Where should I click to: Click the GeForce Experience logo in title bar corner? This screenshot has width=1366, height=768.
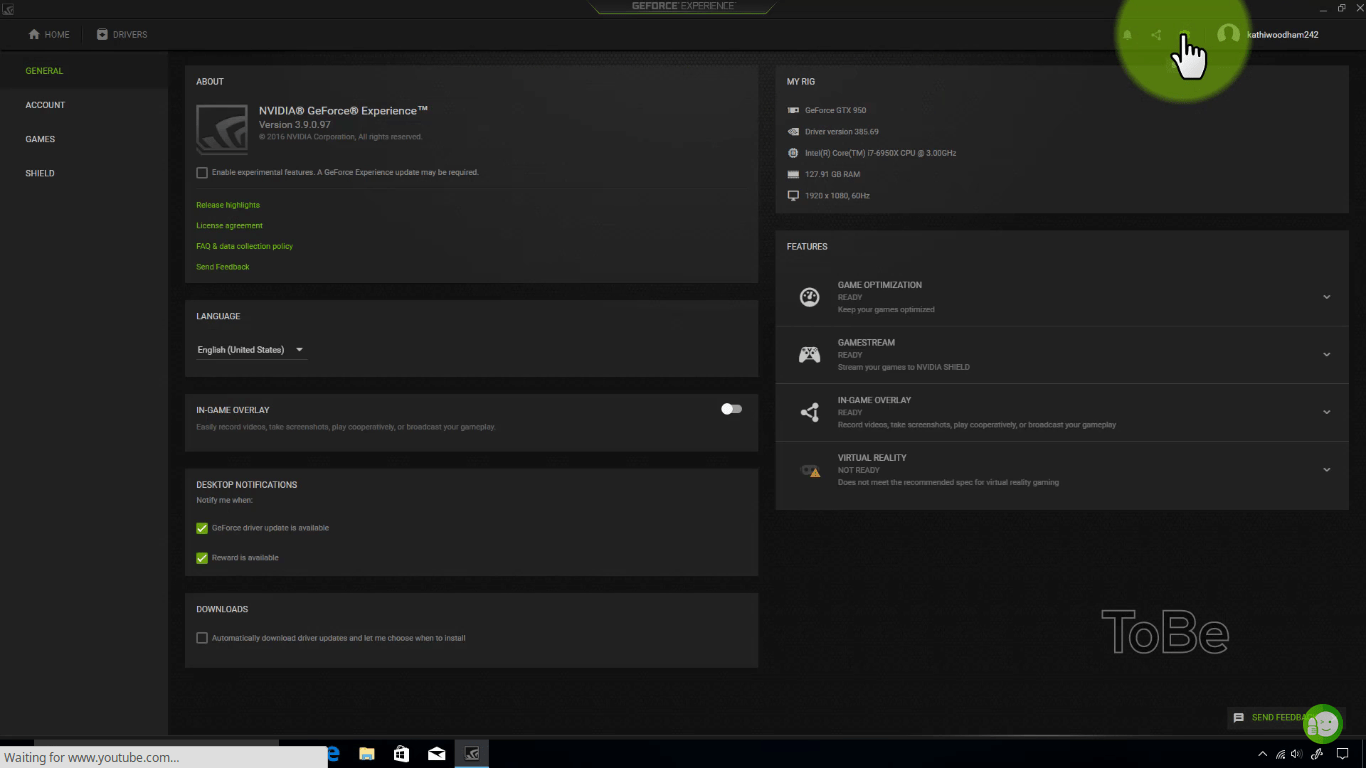click(x=7, y=7)
